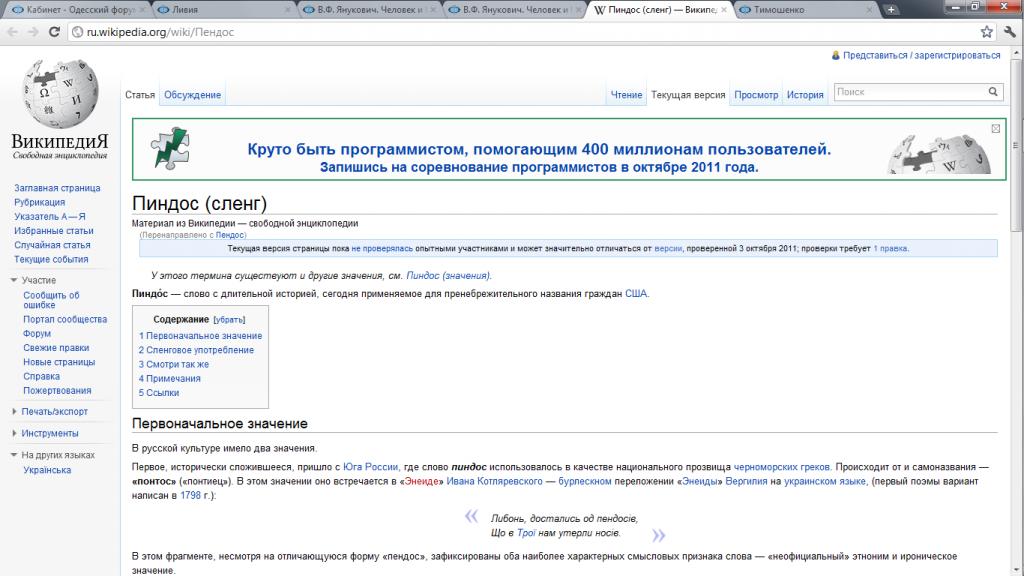Image resolution: width=1024 pixels, height=576 pixels.
Task: Collapse the 'На других языках' section
Action: tap(58, 455)
